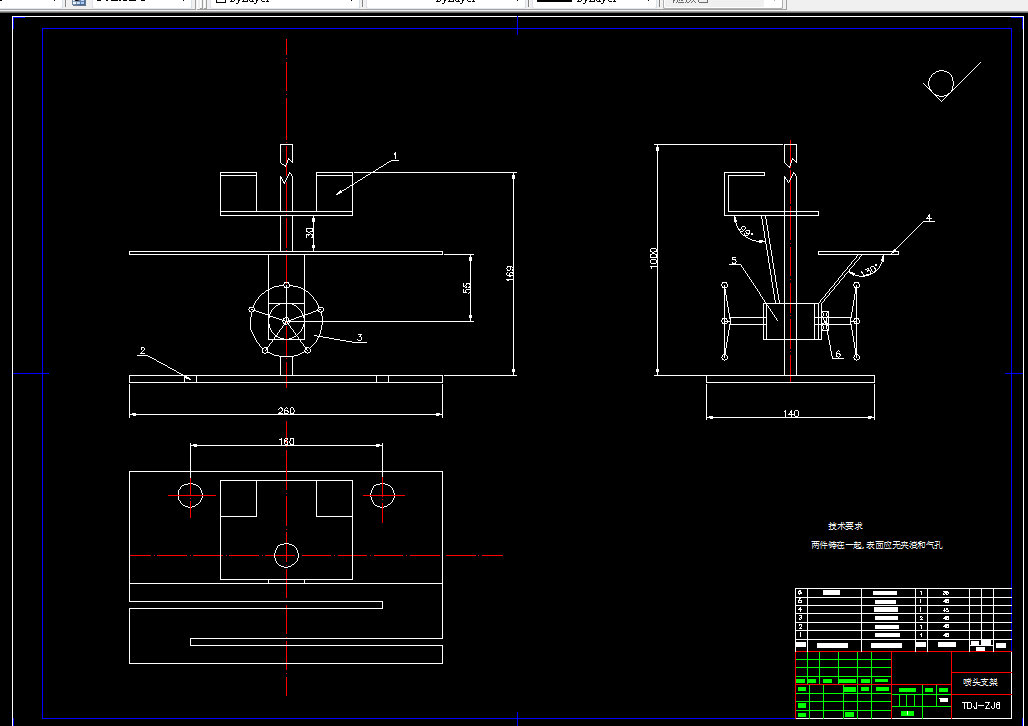
Task: Select the surface roughness symbol at top right
Action: (952, 82)
